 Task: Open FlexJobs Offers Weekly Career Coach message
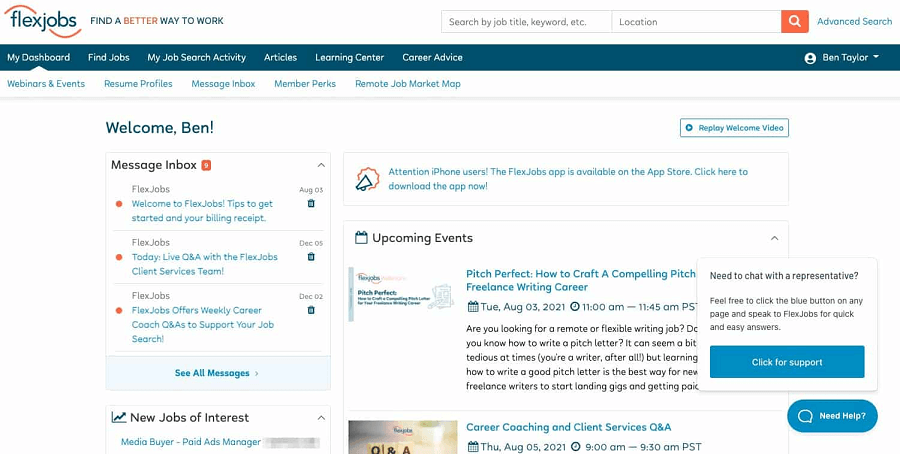click(203, 324)
